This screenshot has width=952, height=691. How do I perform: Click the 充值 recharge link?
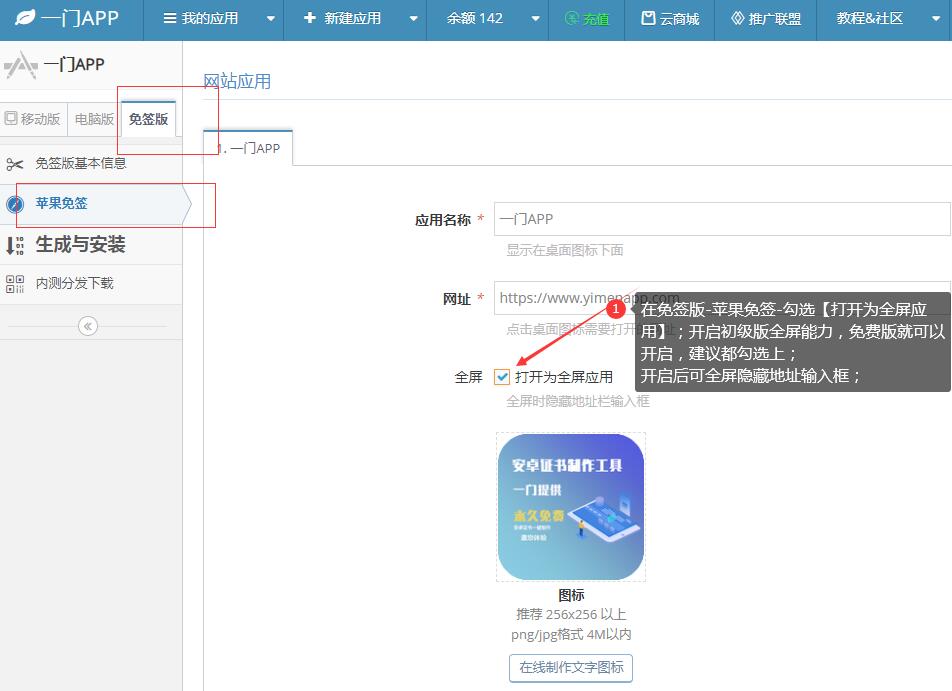[586, 20]
